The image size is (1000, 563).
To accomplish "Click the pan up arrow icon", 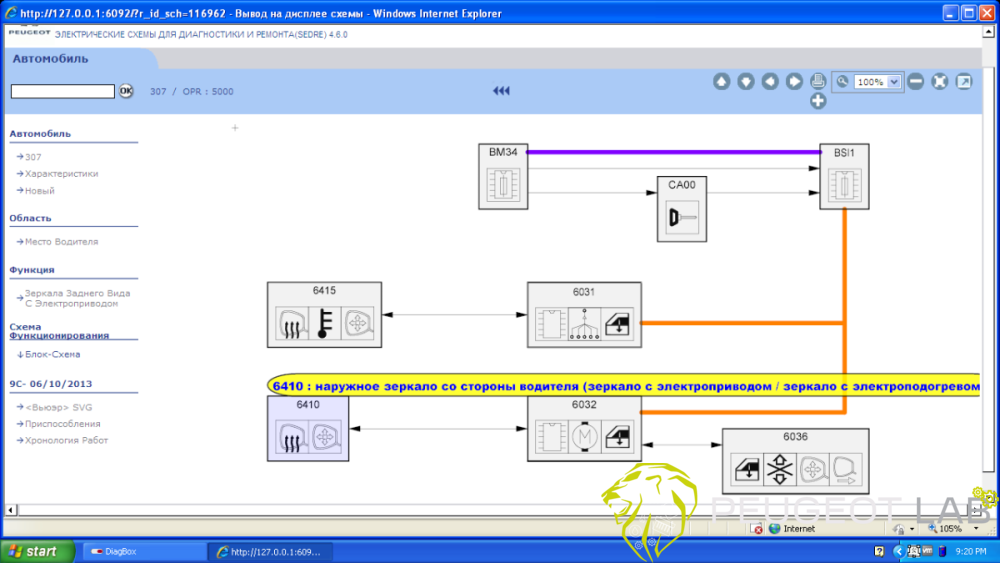I will pos(722,82).
